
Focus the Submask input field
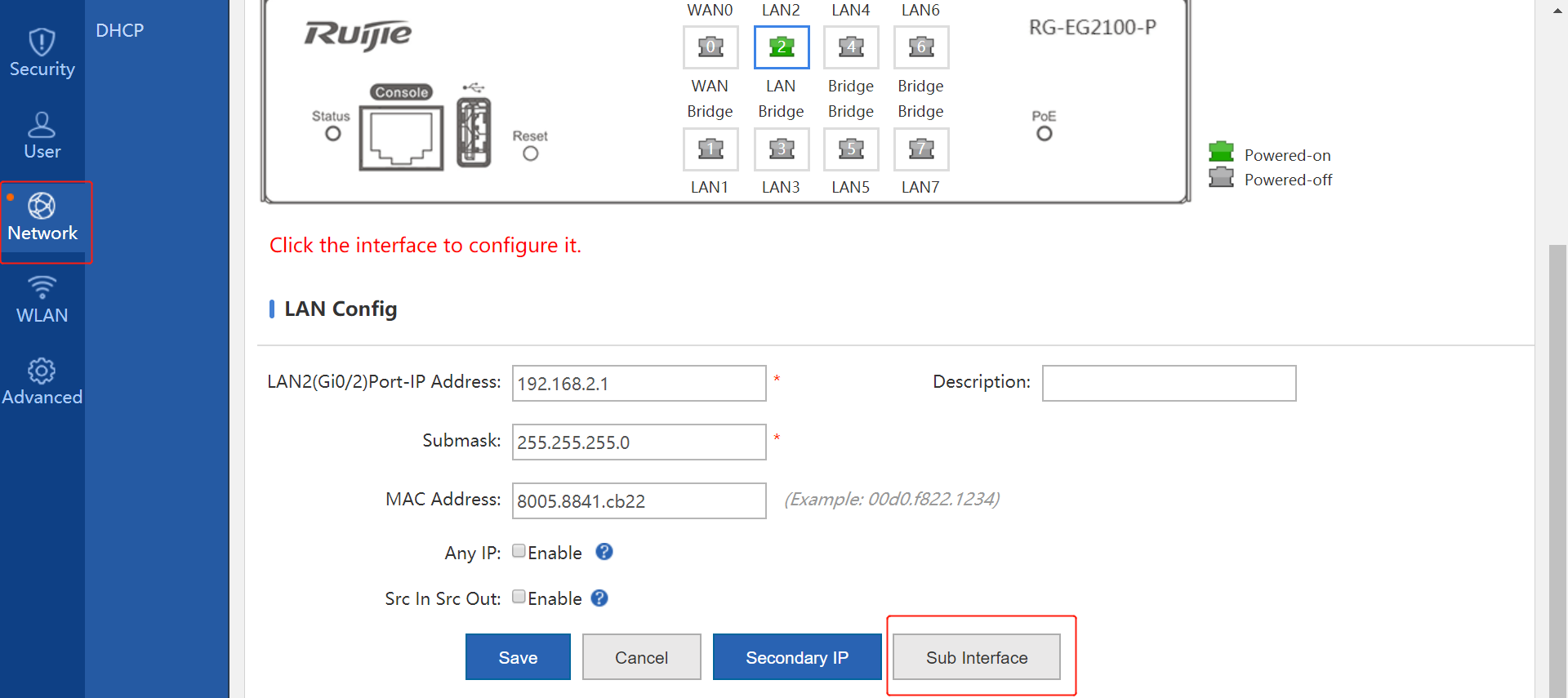pos(639,442)
